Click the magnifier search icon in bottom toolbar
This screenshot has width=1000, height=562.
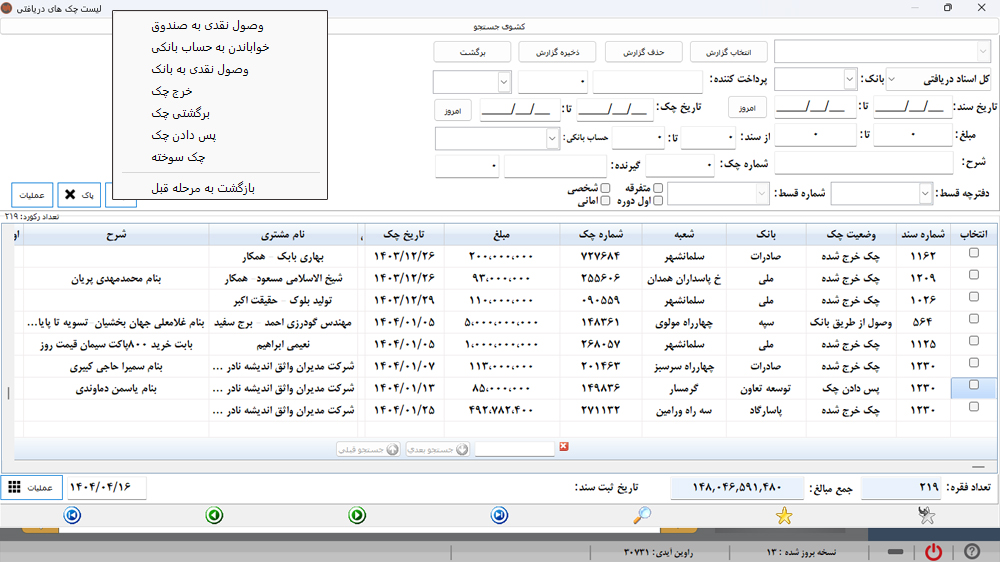[x=642, y=515]
